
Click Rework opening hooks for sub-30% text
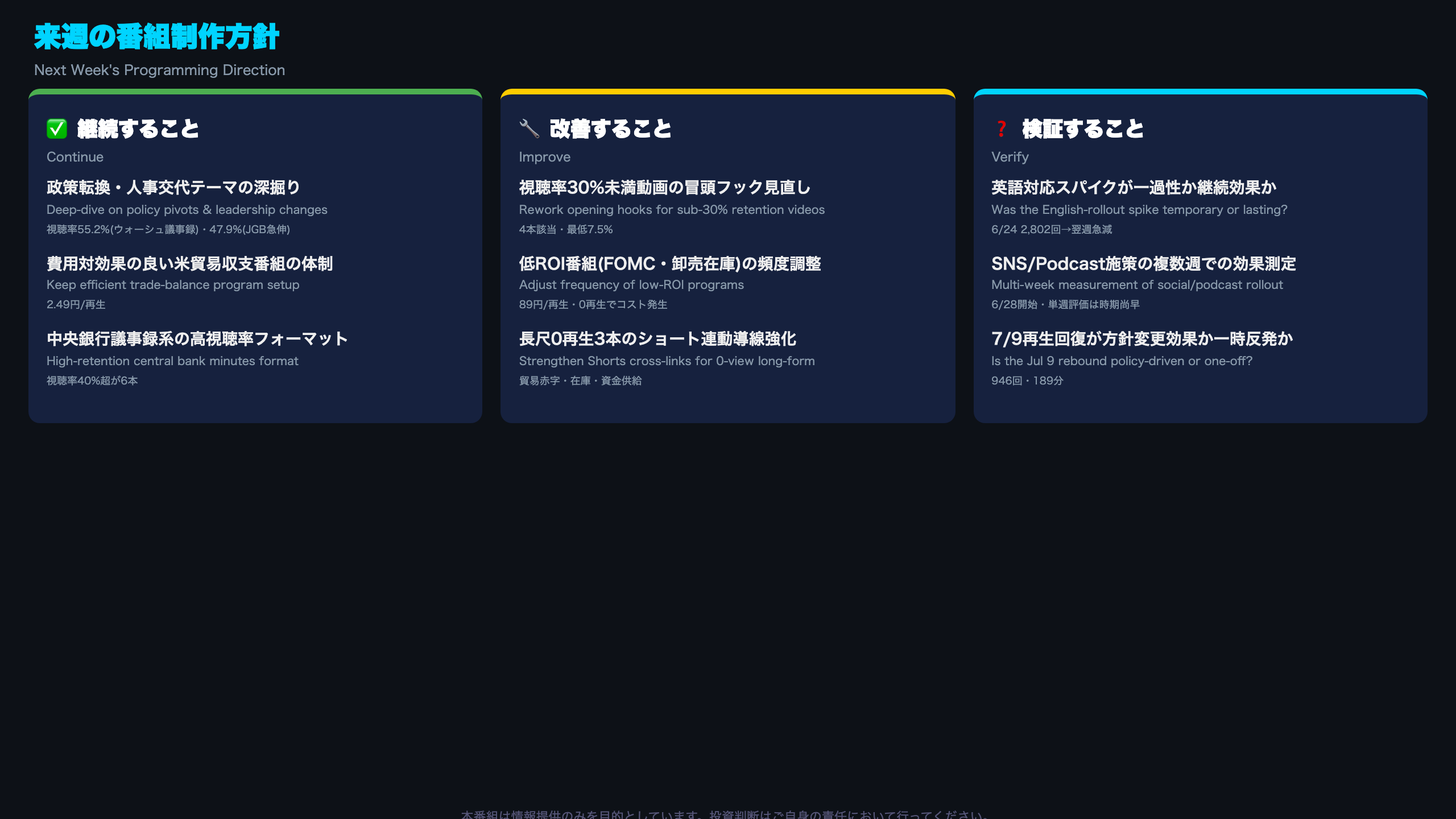[672, 210]
